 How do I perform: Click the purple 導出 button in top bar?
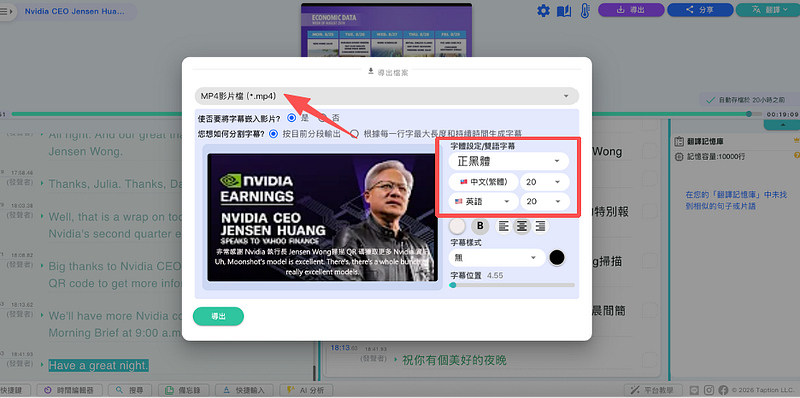(x=631, y=10)
